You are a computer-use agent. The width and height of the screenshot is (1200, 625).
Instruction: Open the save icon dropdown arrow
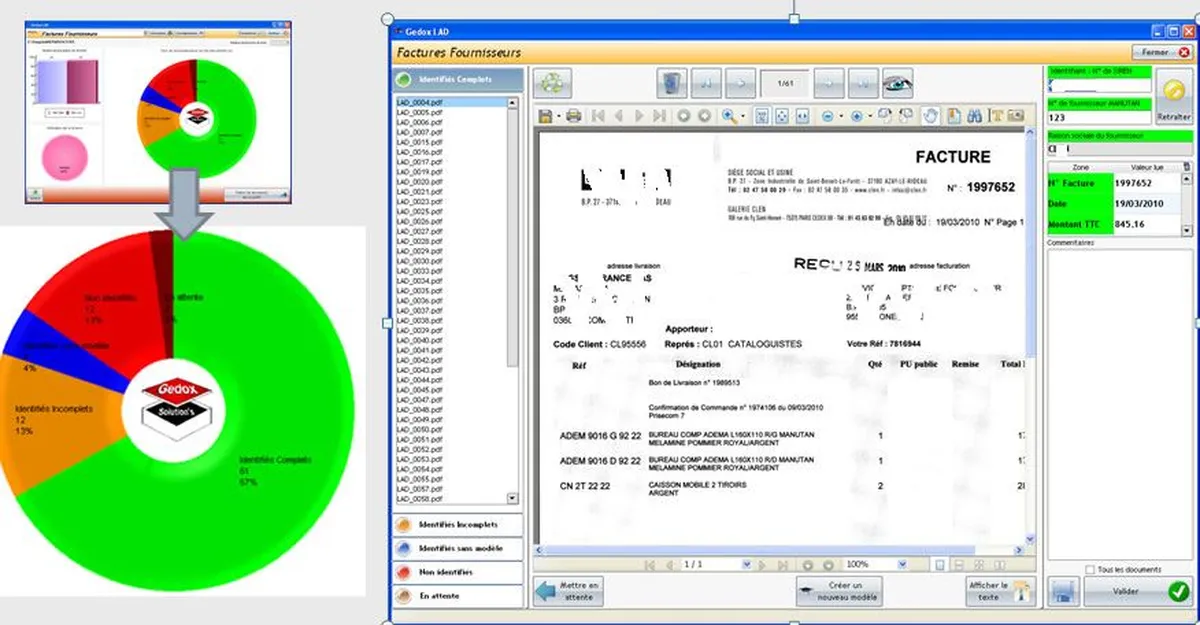pyautogui.click(x=556, y=117)
